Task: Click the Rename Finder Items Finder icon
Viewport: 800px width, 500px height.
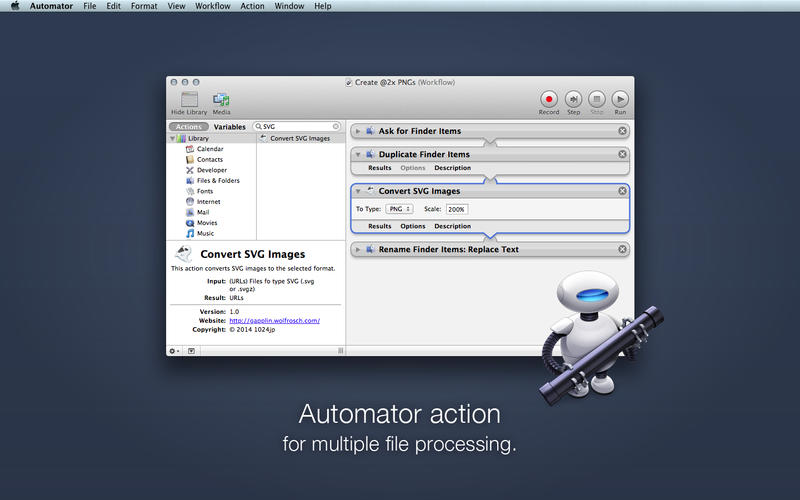Action: [x=370, y=249]
